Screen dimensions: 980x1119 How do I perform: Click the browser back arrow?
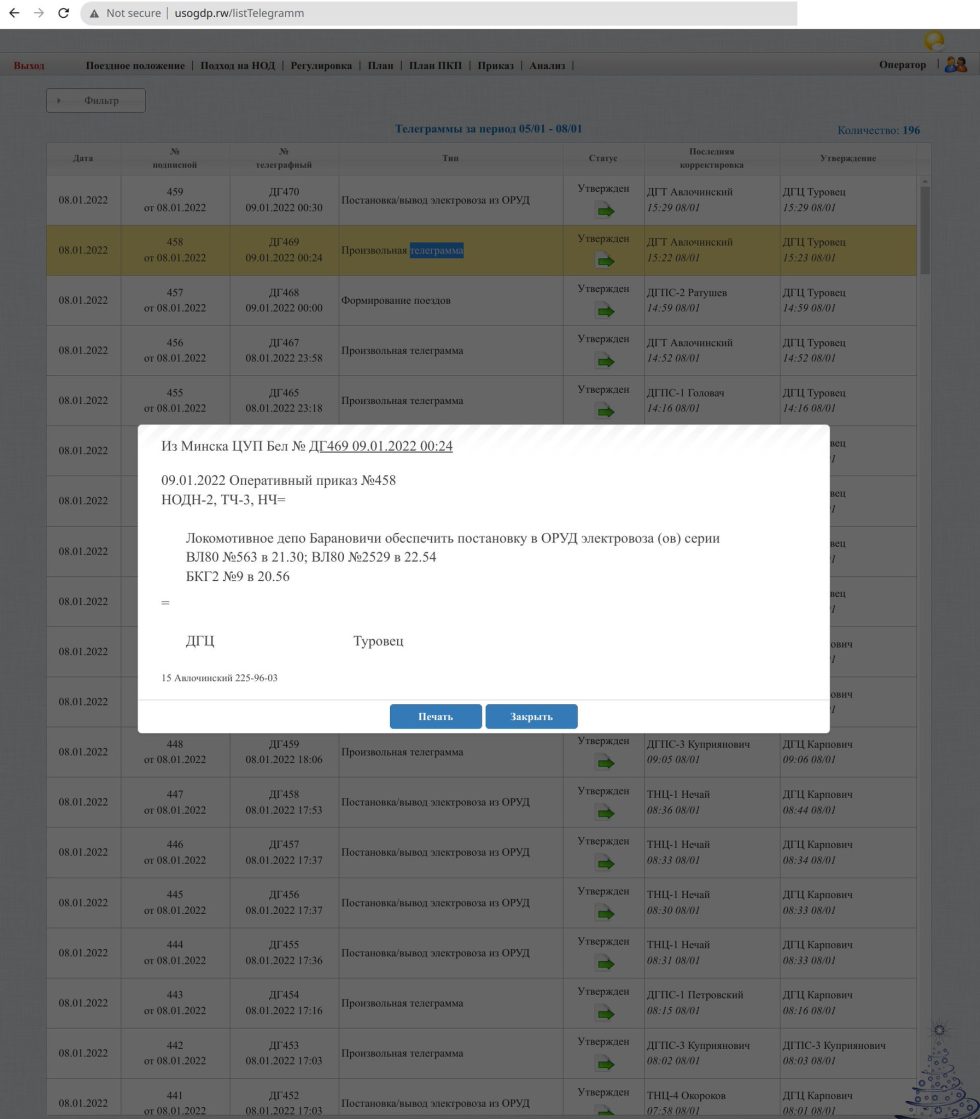[x=14, y=14]
